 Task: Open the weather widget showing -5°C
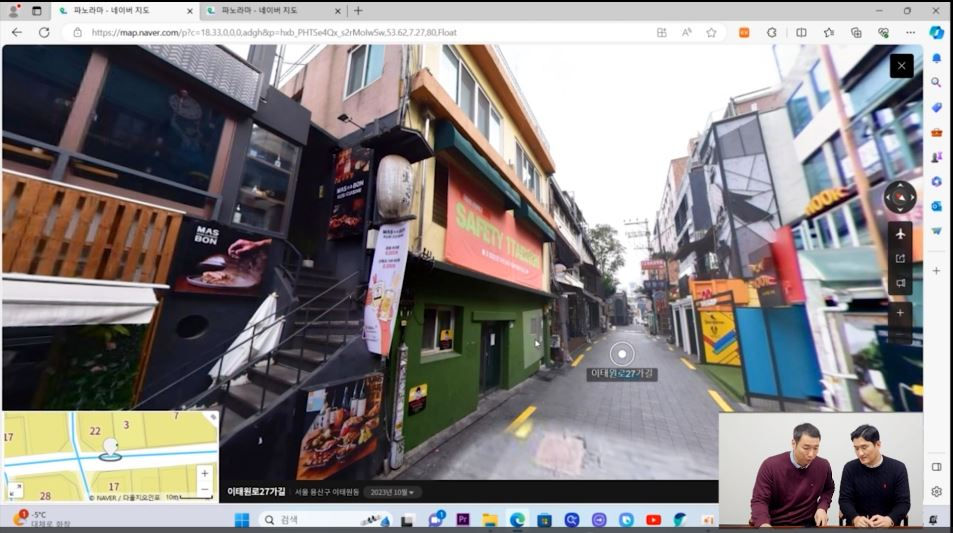point(41,518)
